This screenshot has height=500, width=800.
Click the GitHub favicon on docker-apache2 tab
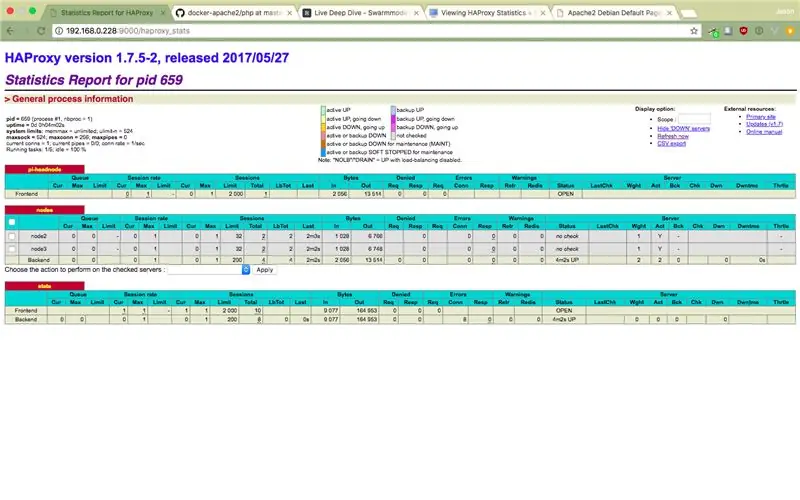click(x=180, y=13)
